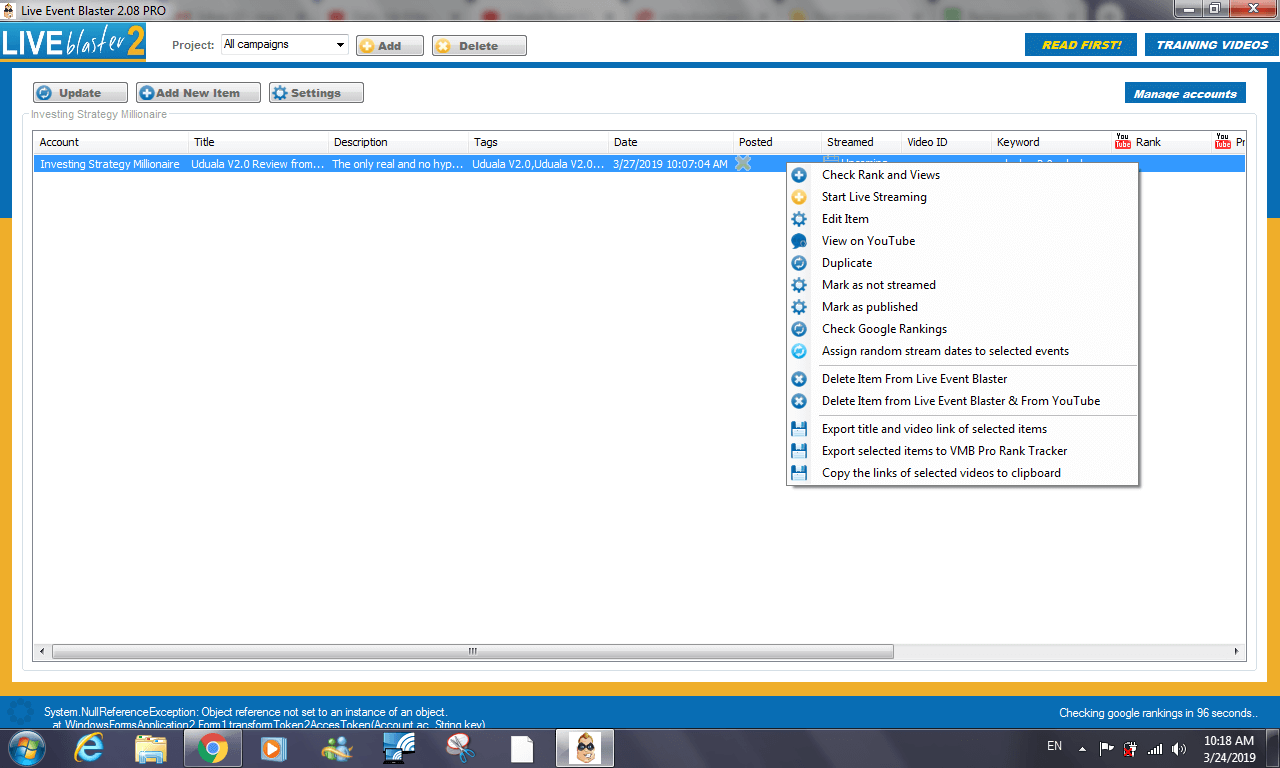Click the 'Uduala V2.0,Uduala V2.0...' tags cell
This screenshot has width=1280, height=768.
click(538, 164)
